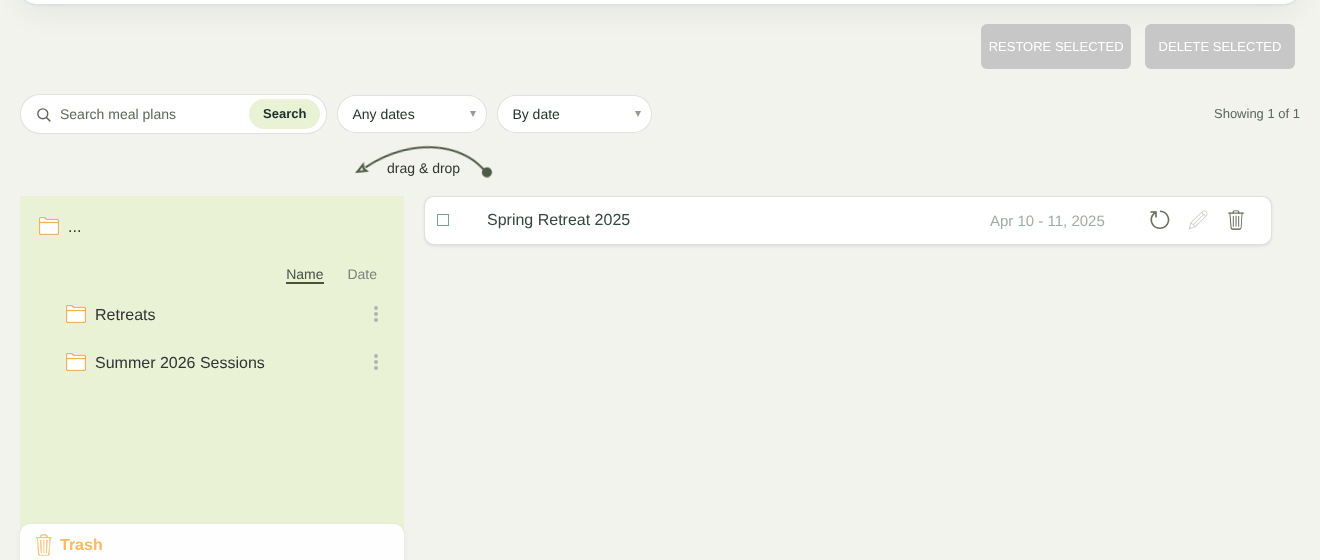This screenshot has width=1320, height=560.
Task: Click the Trash bin icon in the sidebar
Action: pyautogui.click(x=44, y=545)
